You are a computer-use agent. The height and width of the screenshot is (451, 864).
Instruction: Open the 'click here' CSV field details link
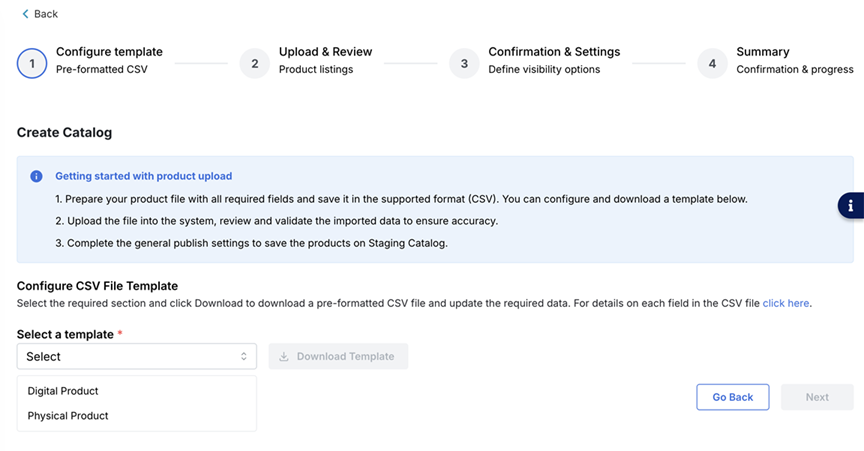[786, 303]
